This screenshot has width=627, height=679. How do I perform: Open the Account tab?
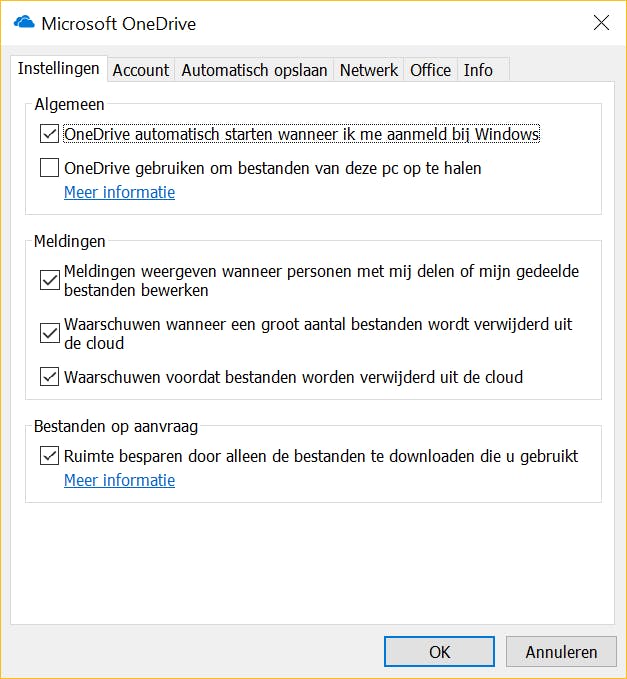coord(141,70)
